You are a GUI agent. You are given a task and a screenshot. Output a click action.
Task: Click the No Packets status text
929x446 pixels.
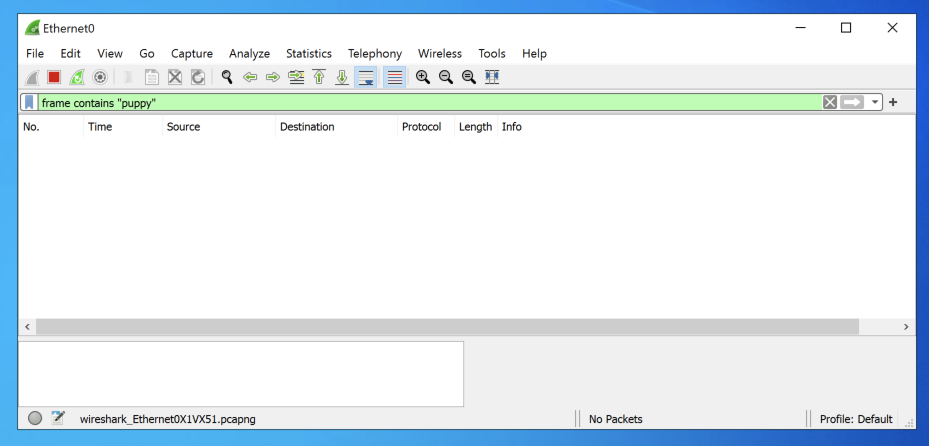point(616,419)
